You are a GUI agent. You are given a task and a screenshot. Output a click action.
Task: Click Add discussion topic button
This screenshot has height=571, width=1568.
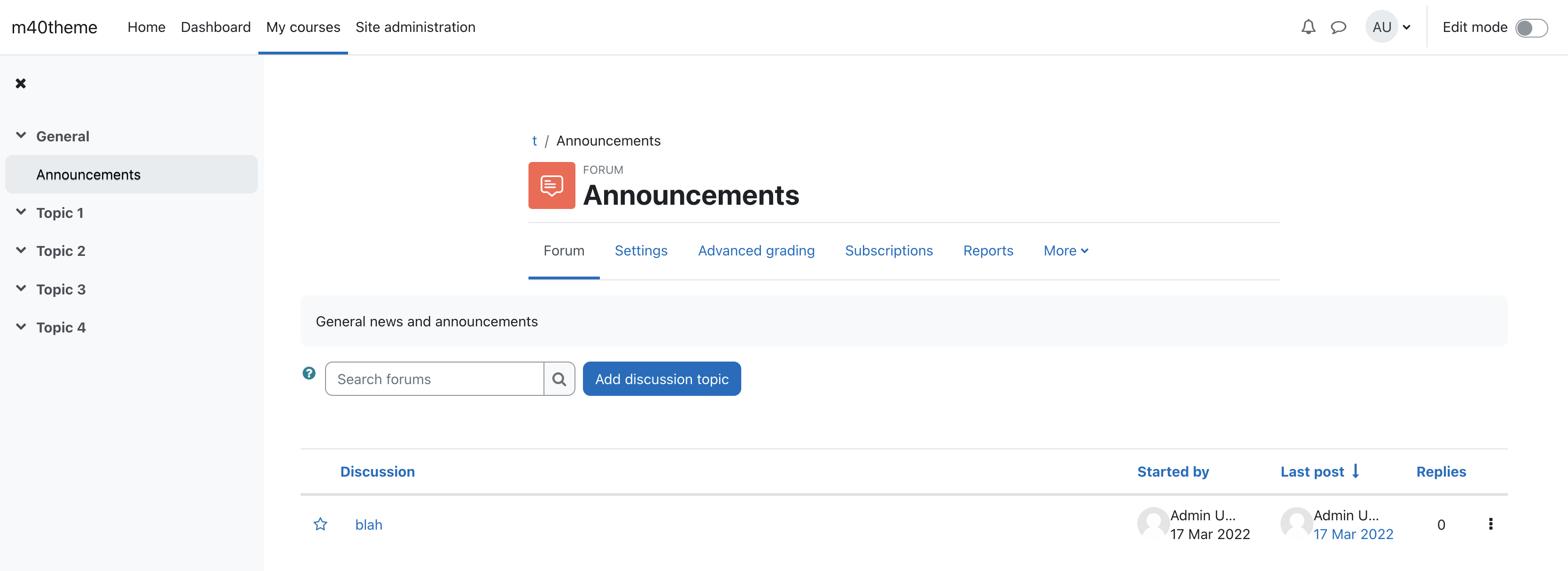[662, 378]
